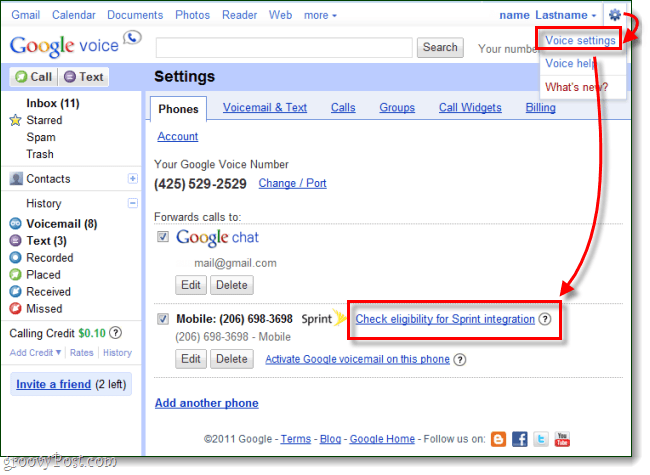Open the name Lastname account dropdown

pos(548,15)
